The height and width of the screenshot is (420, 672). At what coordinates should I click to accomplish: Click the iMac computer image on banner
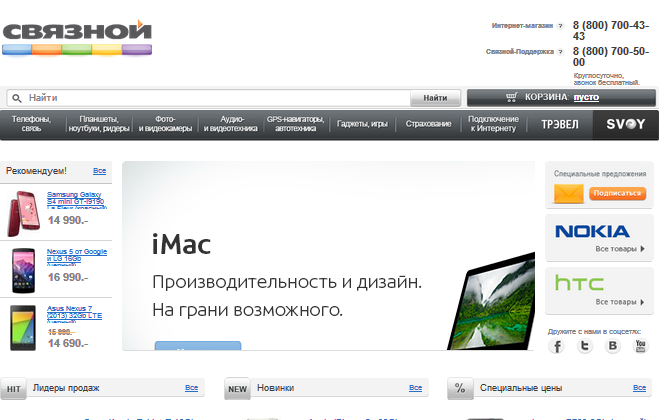491,302
